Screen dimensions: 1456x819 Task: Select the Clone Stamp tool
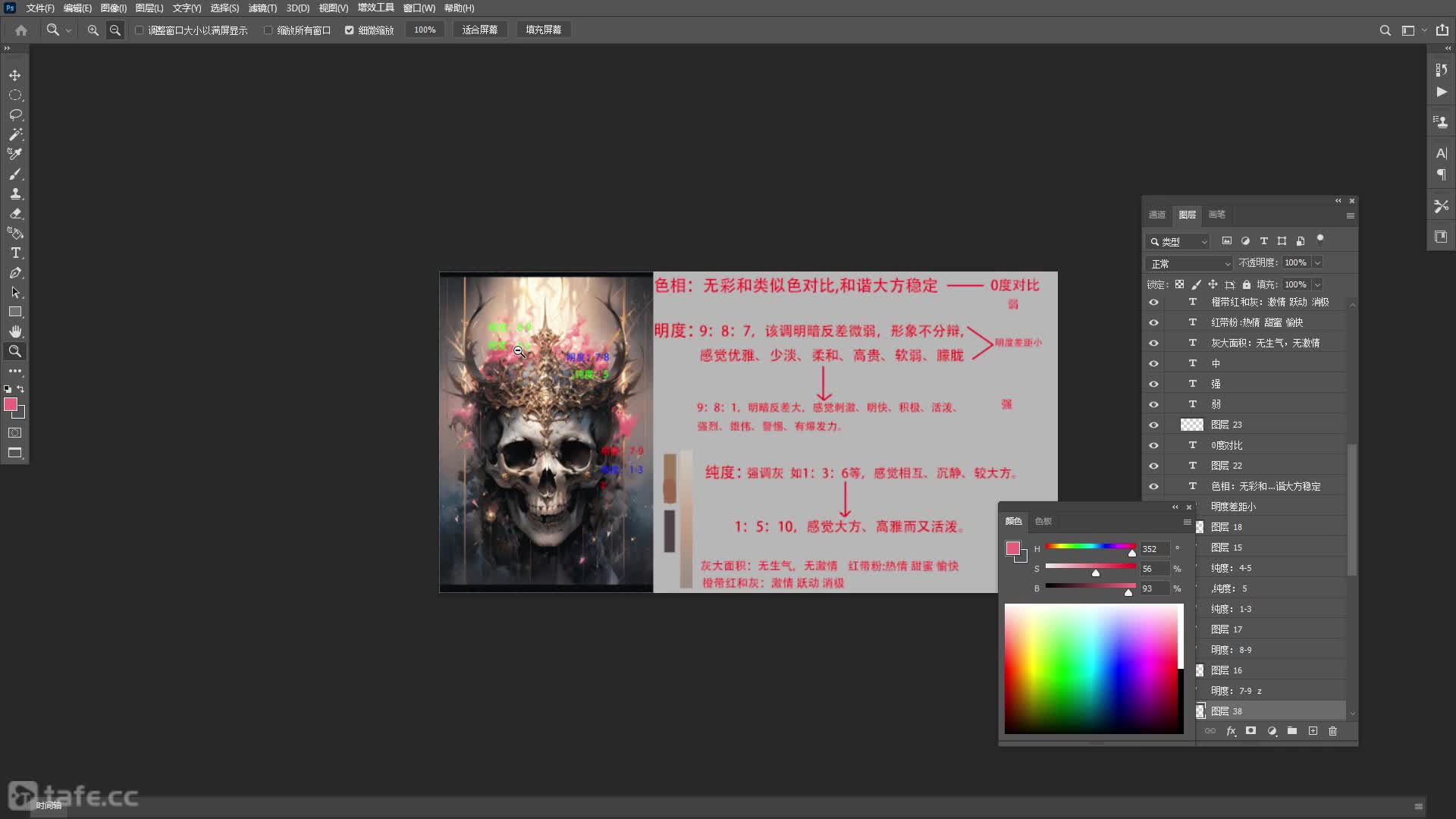(x=15, y=193)
